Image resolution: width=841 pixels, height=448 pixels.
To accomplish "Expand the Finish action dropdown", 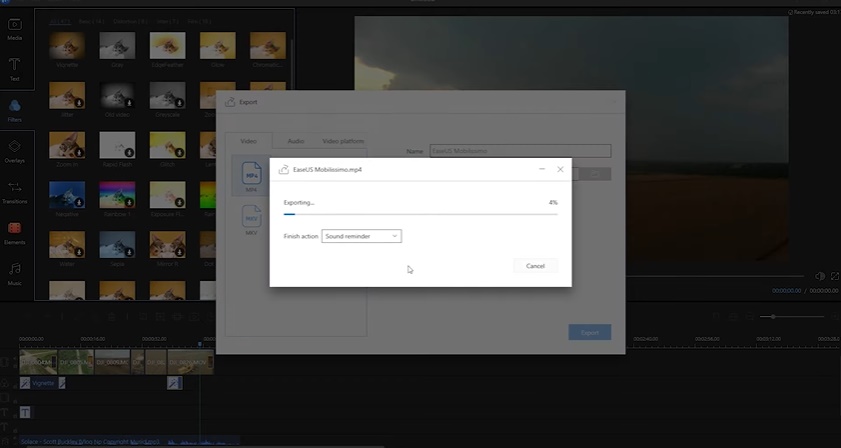I will (x=361, y=236).
